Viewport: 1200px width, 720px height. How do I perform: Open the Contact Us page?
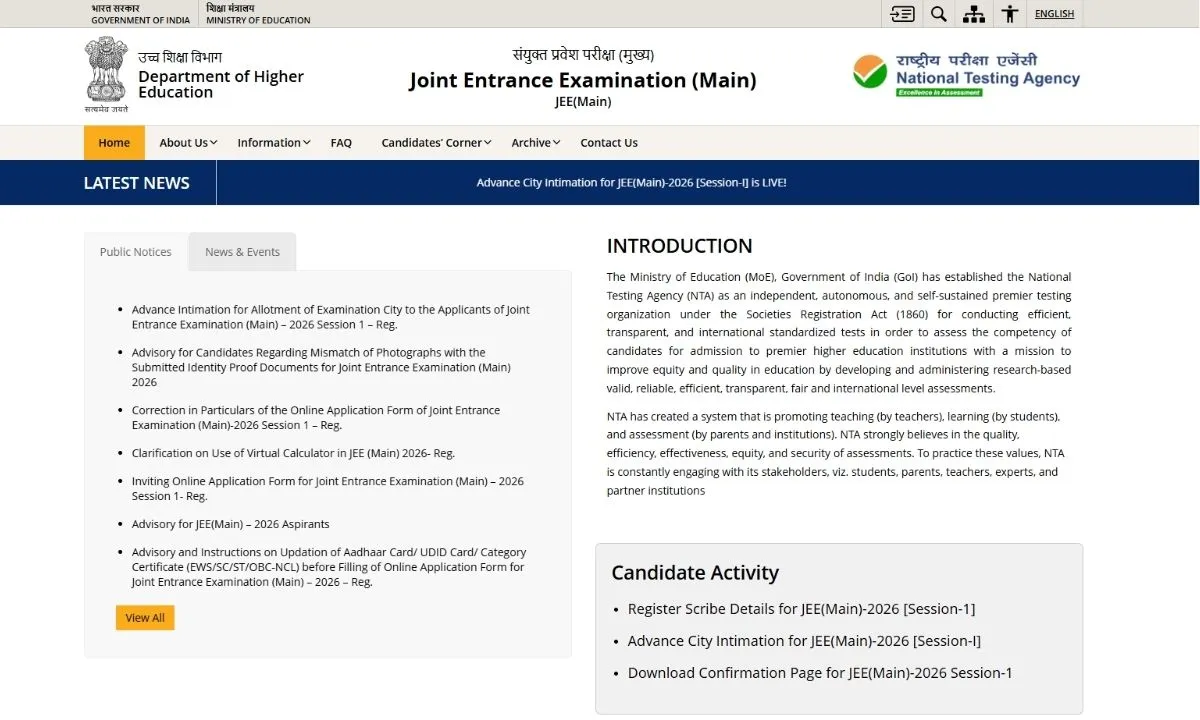tap(609, 143)
